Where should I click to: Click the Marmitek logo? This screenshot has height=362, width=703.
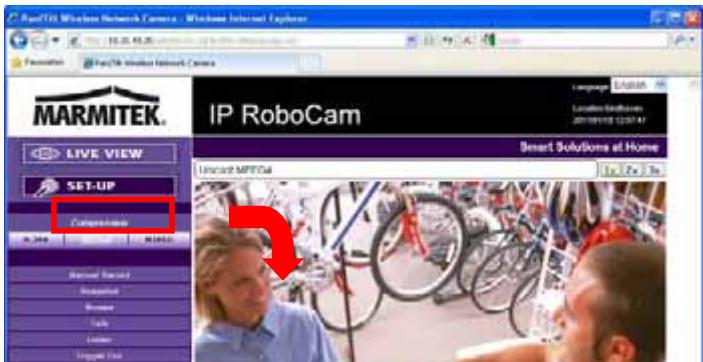click(99, 106)
